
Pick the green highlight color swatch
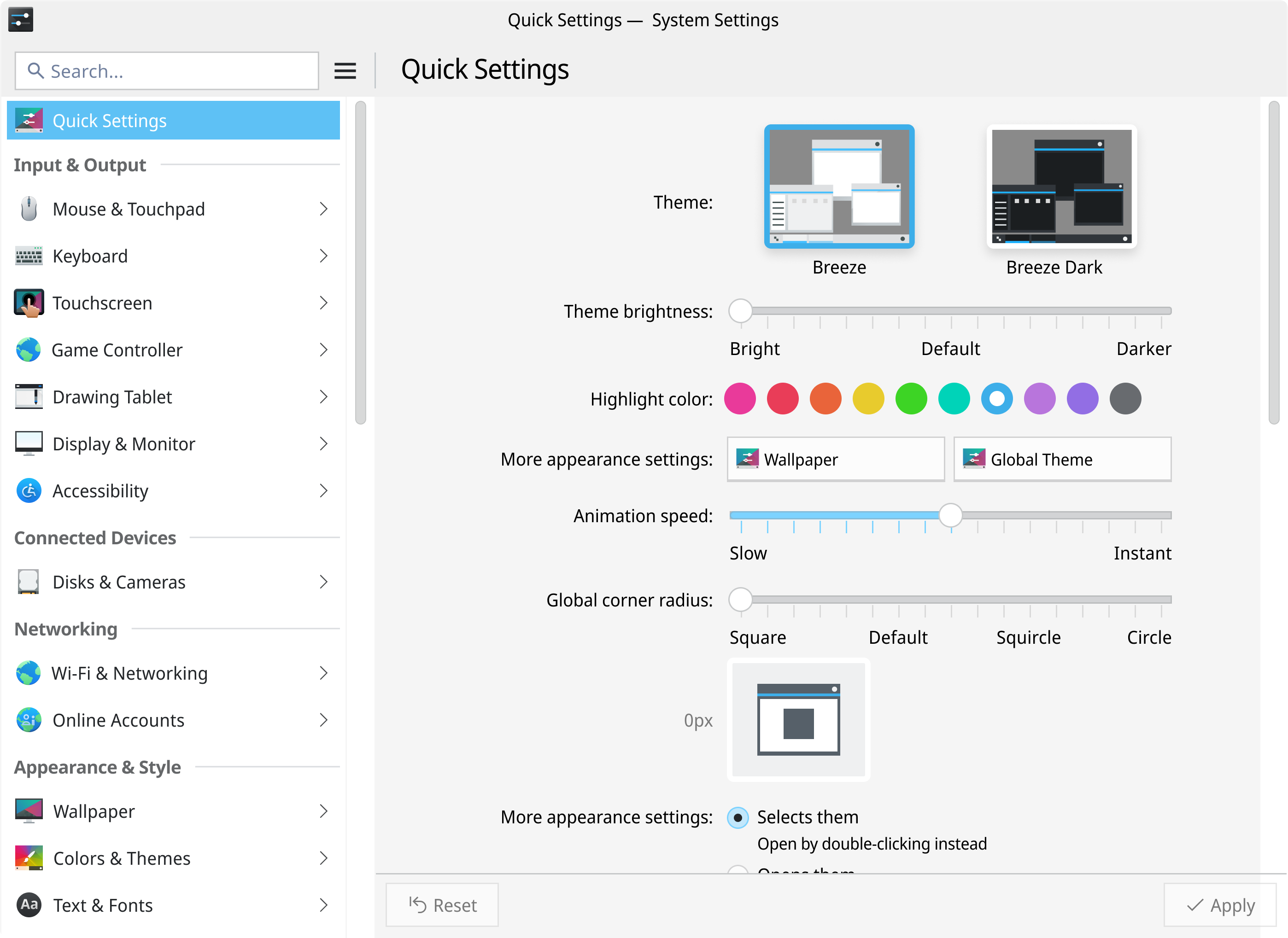[x=911, y=399]
